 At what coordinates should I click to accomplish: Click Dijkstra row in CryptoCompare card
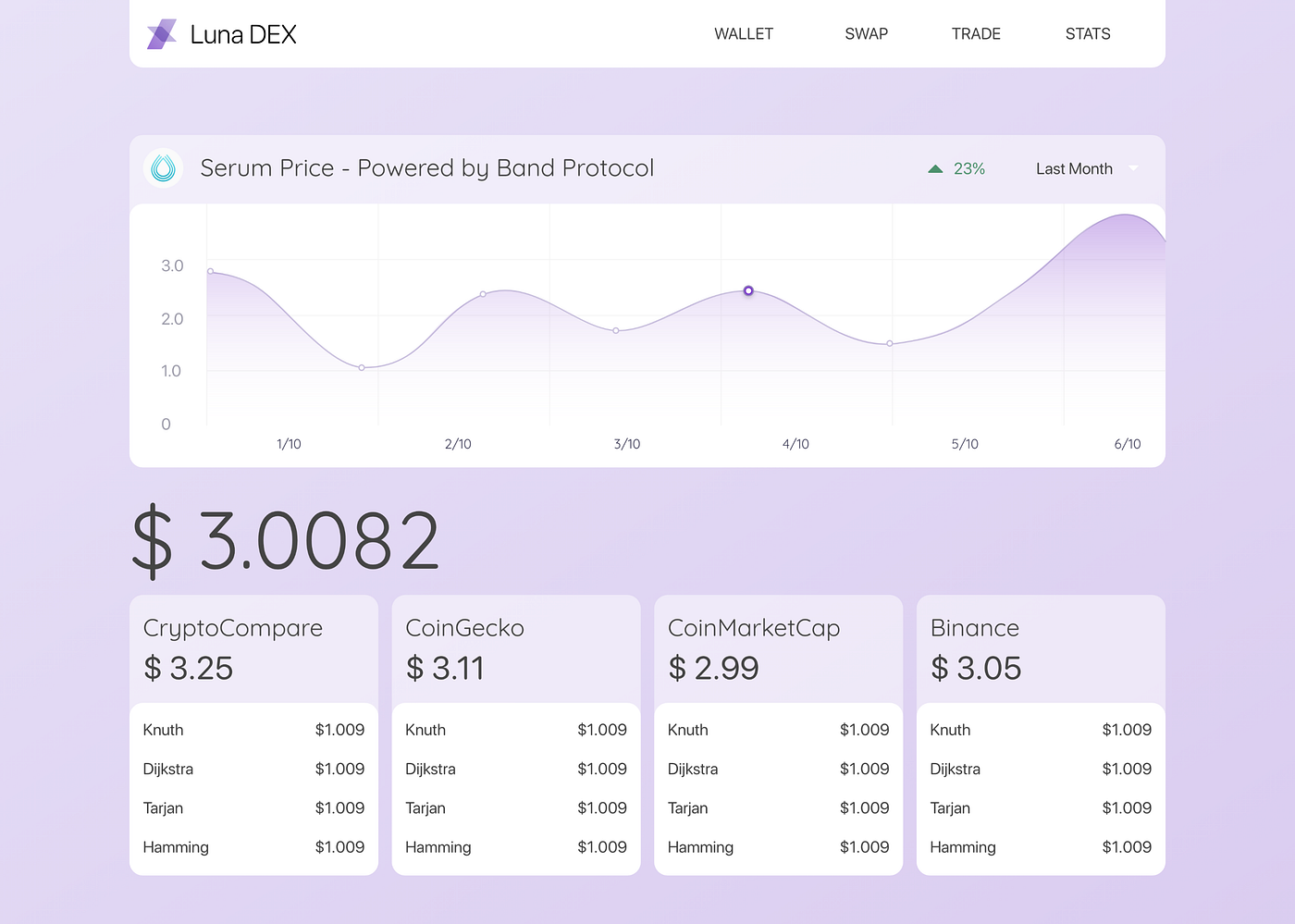click(x=253, y=769)
